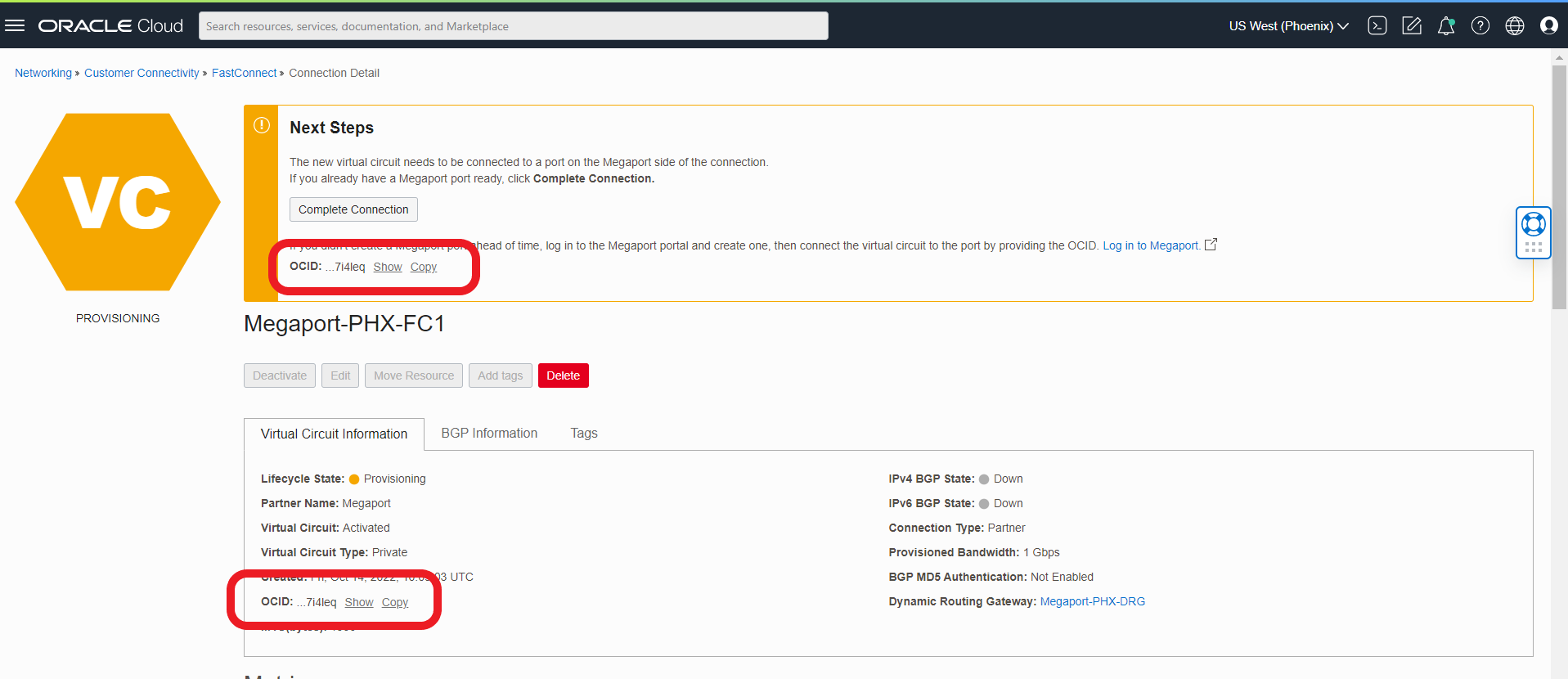Click the search resources input field

(514, 26)
